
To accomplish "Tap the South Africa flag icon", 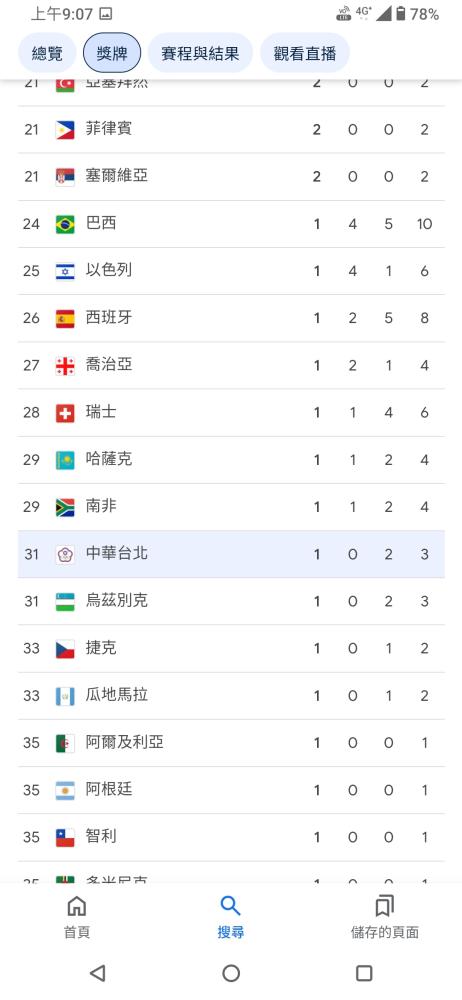I will pos(65,507).
